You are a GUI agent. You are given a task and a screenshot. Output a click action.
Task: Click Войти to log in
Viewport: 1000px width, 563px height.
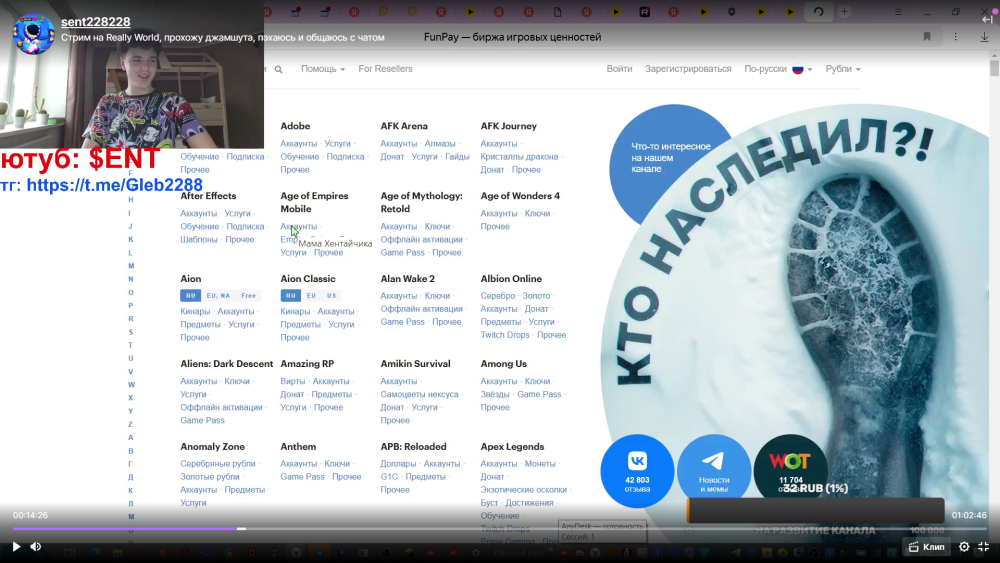[x=619, y=69]
